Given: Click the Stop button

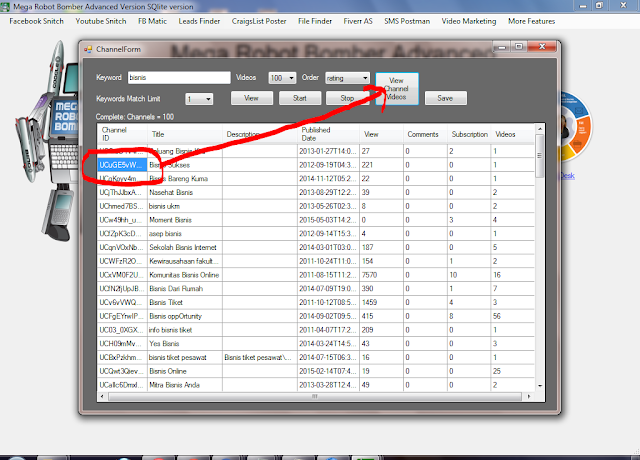Looking at the screenshot, I should coord(347,98).
